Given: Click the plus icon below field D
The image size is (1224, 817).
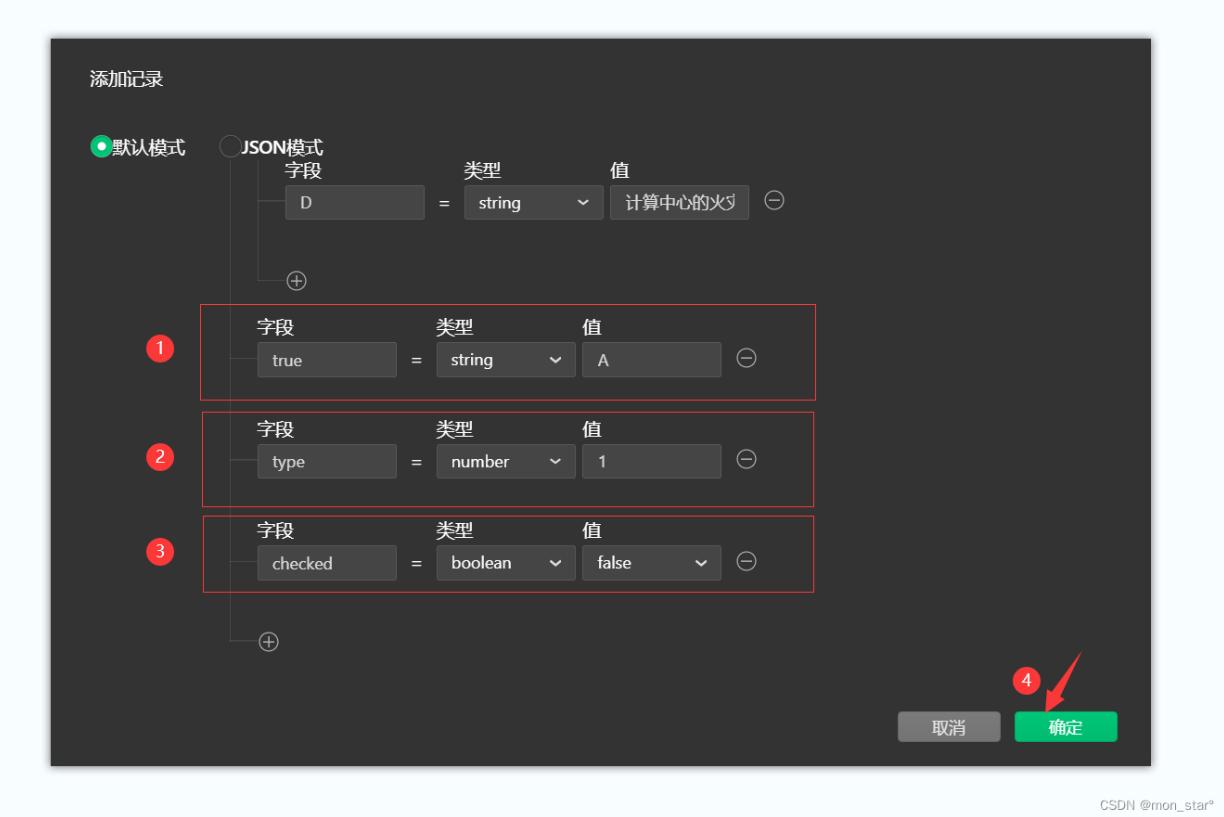Looking at the screenshot, I should click(295, 281).
